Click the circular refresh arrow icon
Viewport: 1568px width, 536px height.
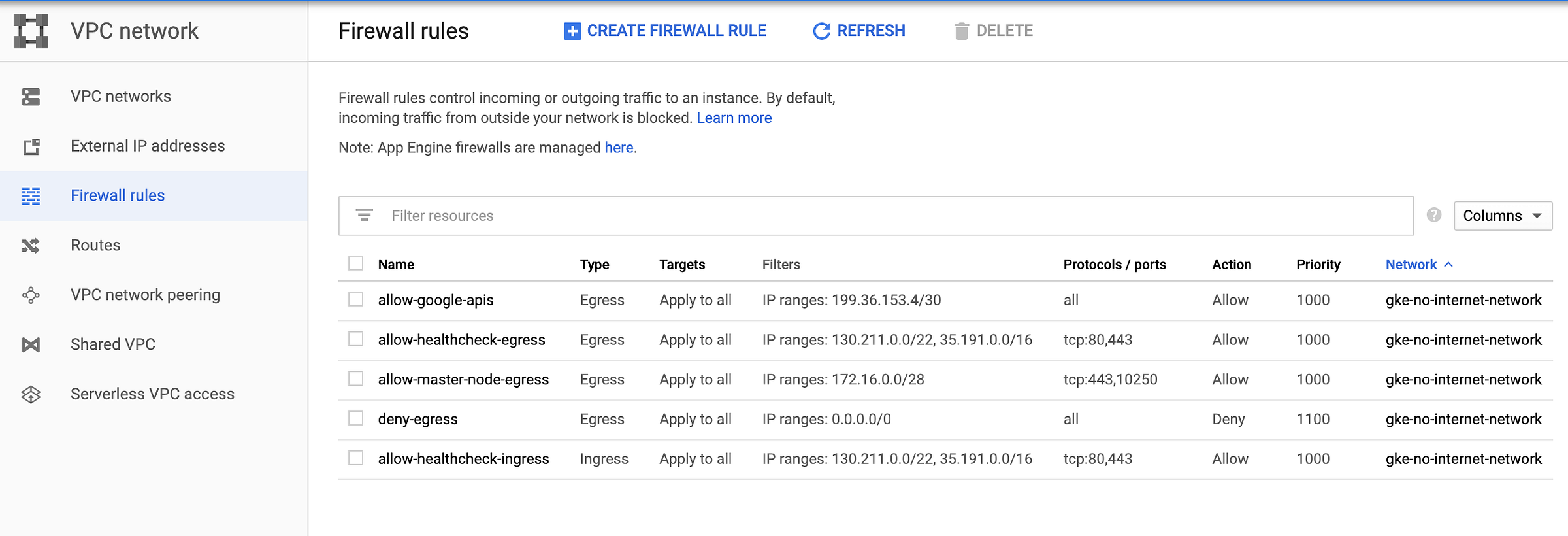(x=821, y=31)
